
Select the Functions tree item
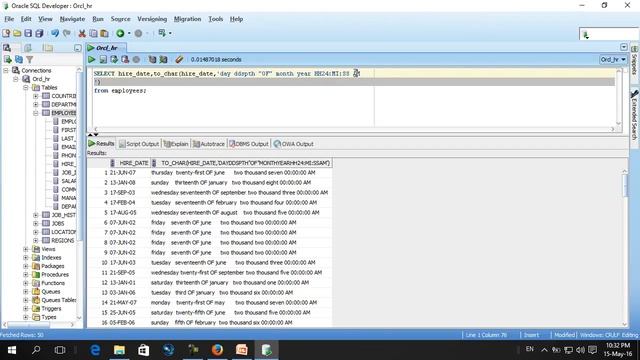(x=53, y=283)
